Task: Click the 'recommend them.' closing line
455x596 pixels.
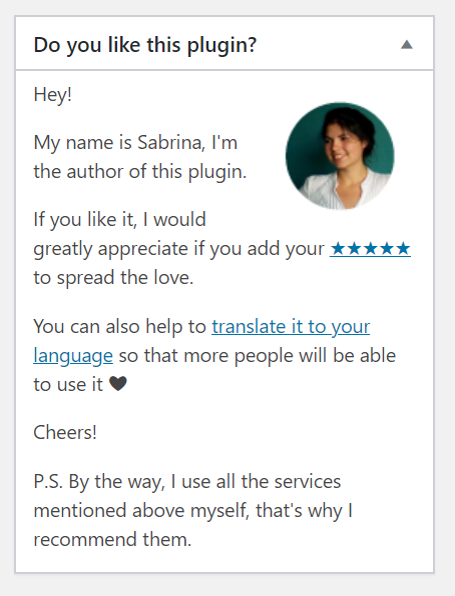Action: 113,539
